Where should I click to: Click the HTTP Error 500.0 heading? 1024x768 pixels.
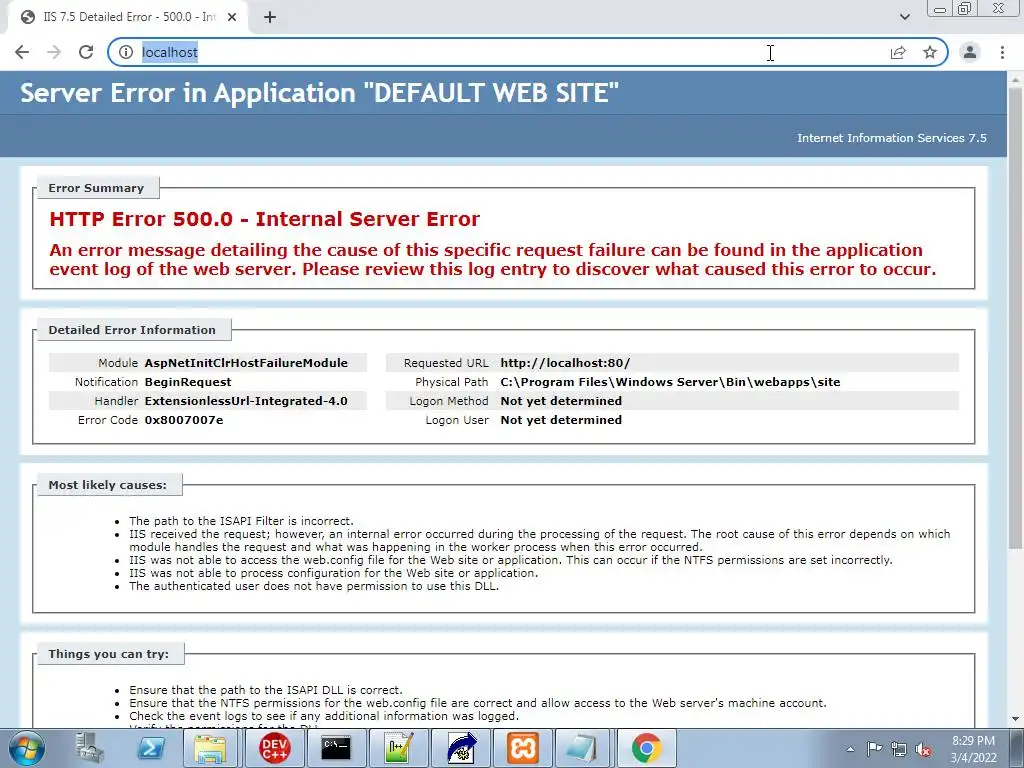point(264,219)
